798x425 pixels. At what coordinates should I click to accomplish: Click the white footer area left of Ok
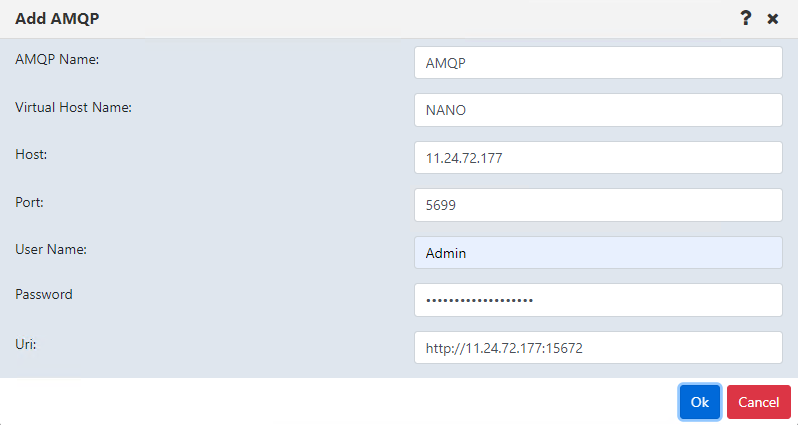click(338, 402)
